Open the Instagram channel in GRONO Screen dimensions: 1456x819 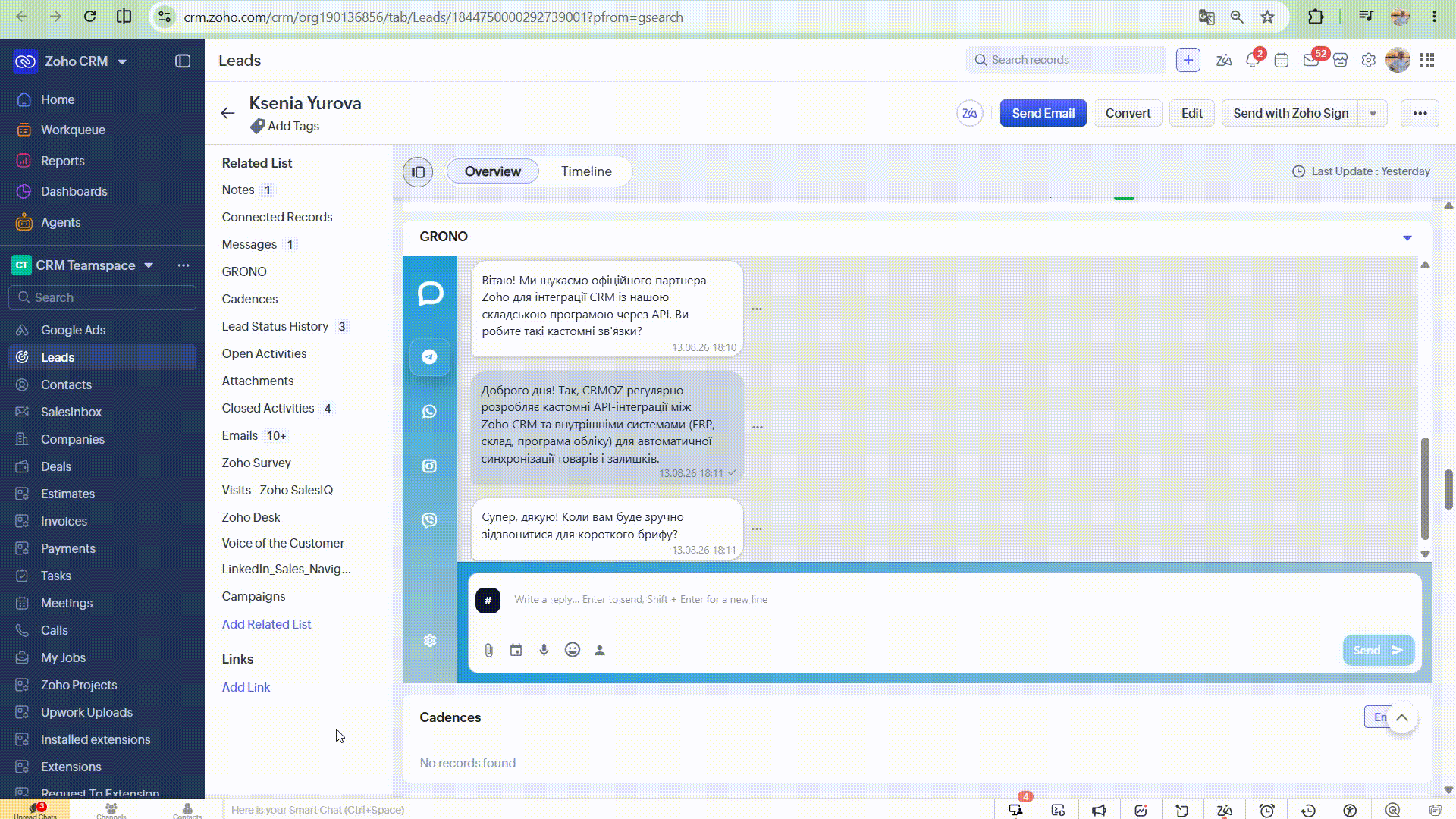click(429, 466)
